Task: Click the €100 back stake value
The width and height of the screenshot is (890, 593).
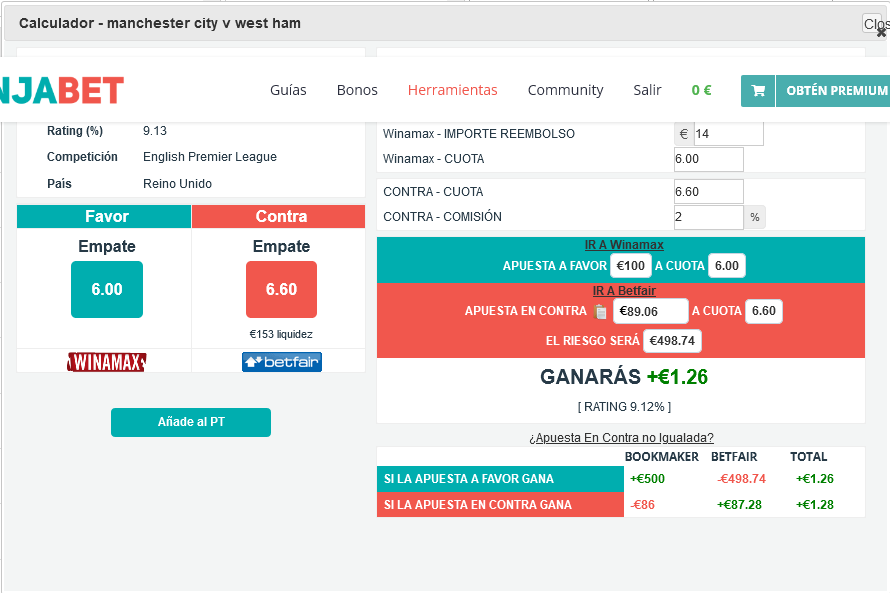Action: tap(631, 266)
